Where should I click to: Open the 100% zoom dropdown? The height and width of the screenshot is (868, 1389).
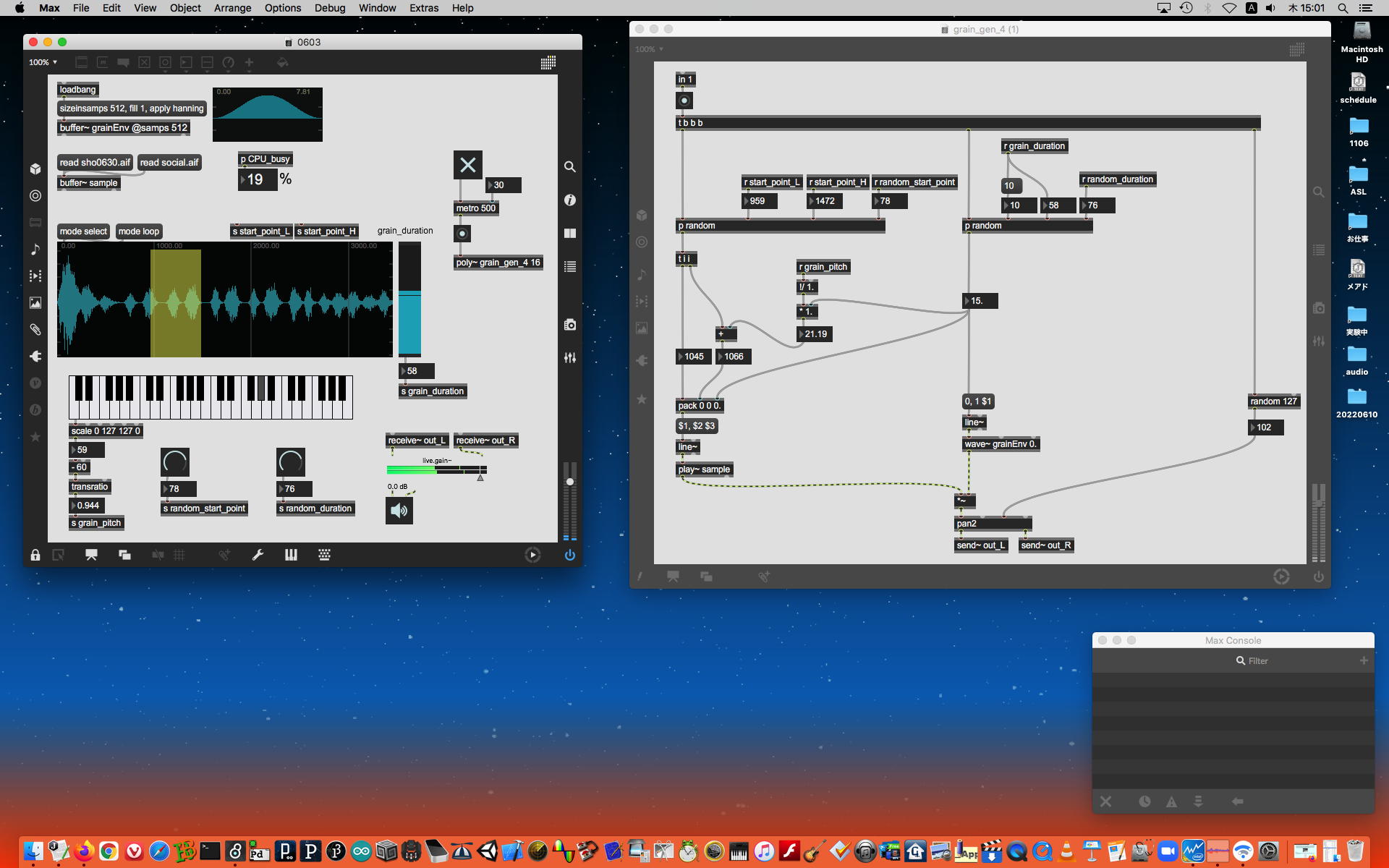[x=43, y=63]
